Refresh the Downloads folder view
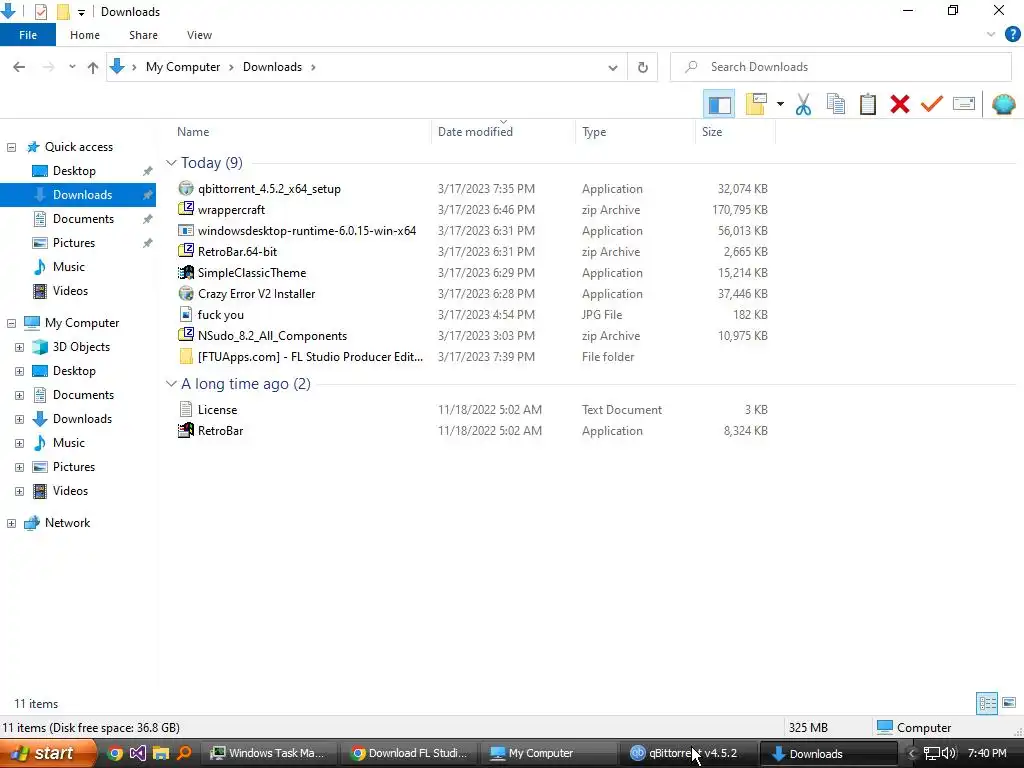The width and height of the screenshot is (1024, 768). (643, 67)
